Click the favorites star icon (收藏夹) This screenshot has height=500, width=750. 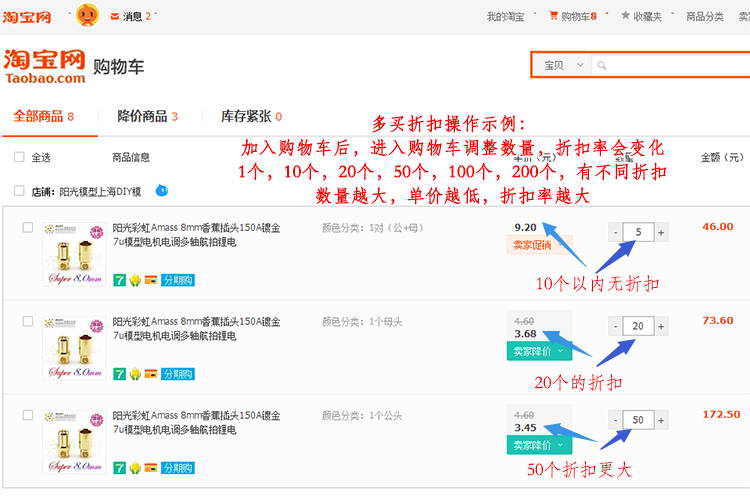(x=625, y=16)
